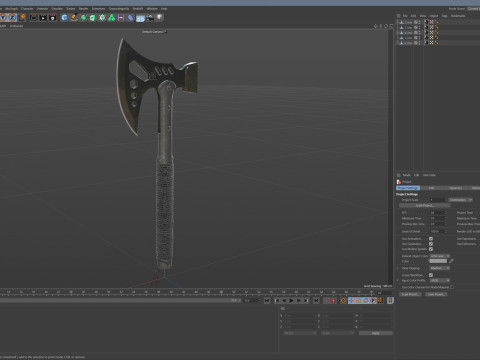Click the green Extrude generator icon

(93, 17)
